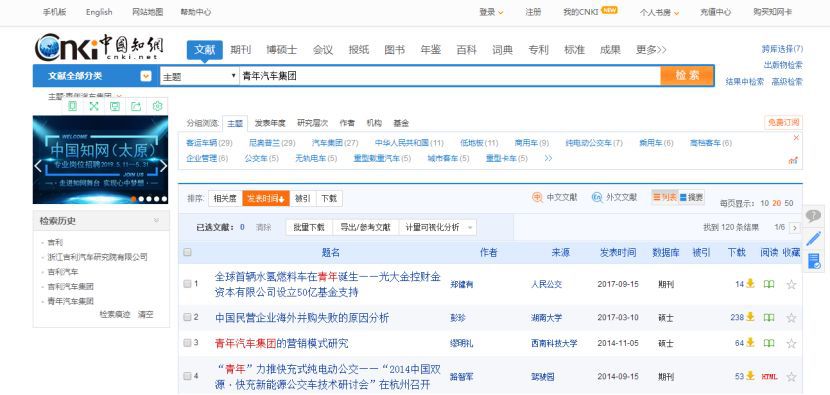Select the 期刊 database tab
The image size is (830, 395).
(x=240, y=50)
